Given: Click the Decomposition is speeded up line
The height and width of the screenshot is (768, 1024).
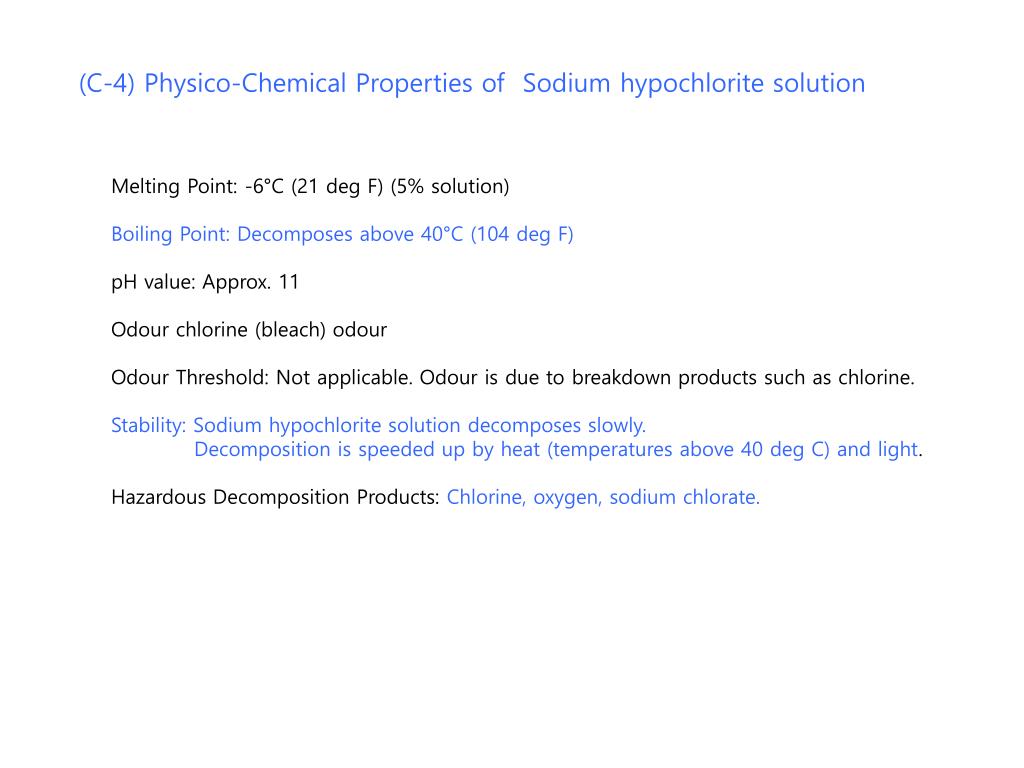Looking at the screenshot, I should tap(558, 450).
